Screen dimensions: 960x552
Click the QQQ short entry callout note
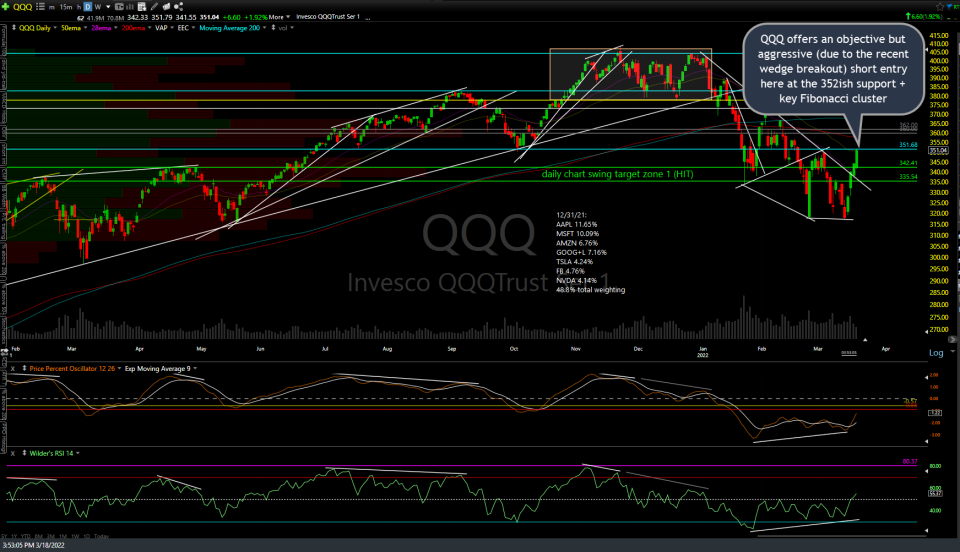pyautogui.click(x=833, y=69)
